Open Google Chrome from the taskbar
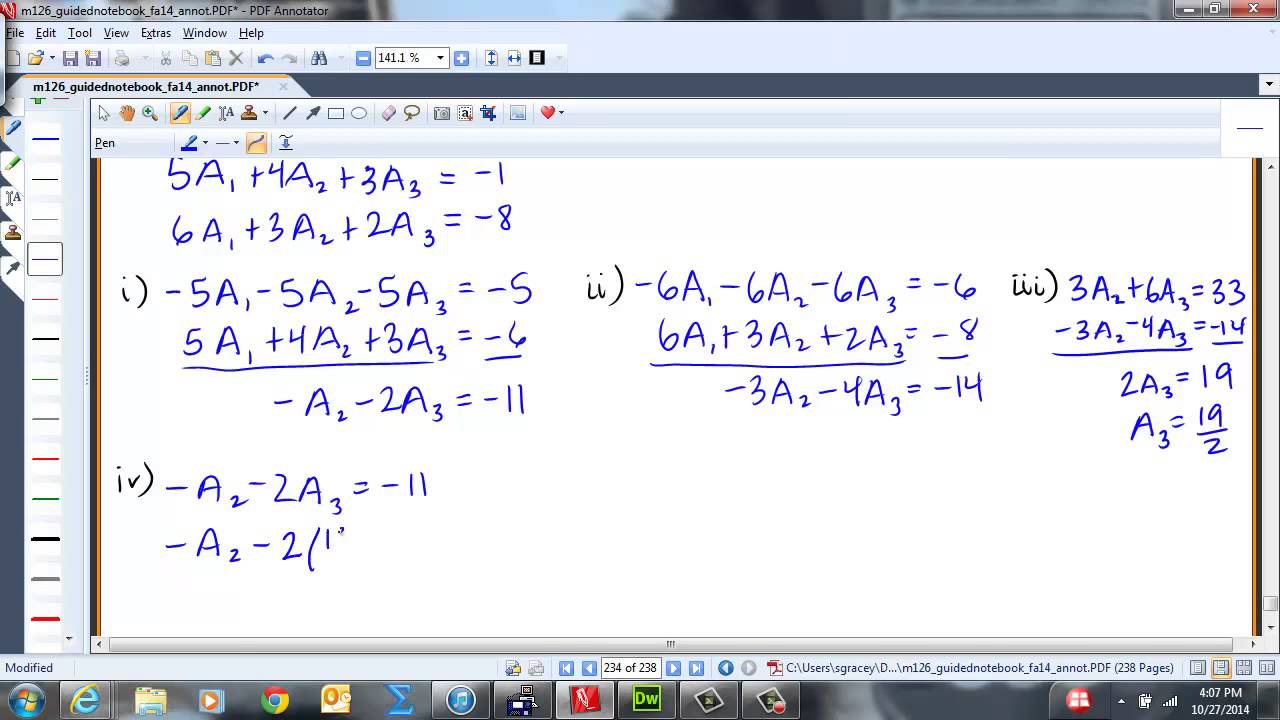This screenshot has width=1280, height=720. point(274,700)
